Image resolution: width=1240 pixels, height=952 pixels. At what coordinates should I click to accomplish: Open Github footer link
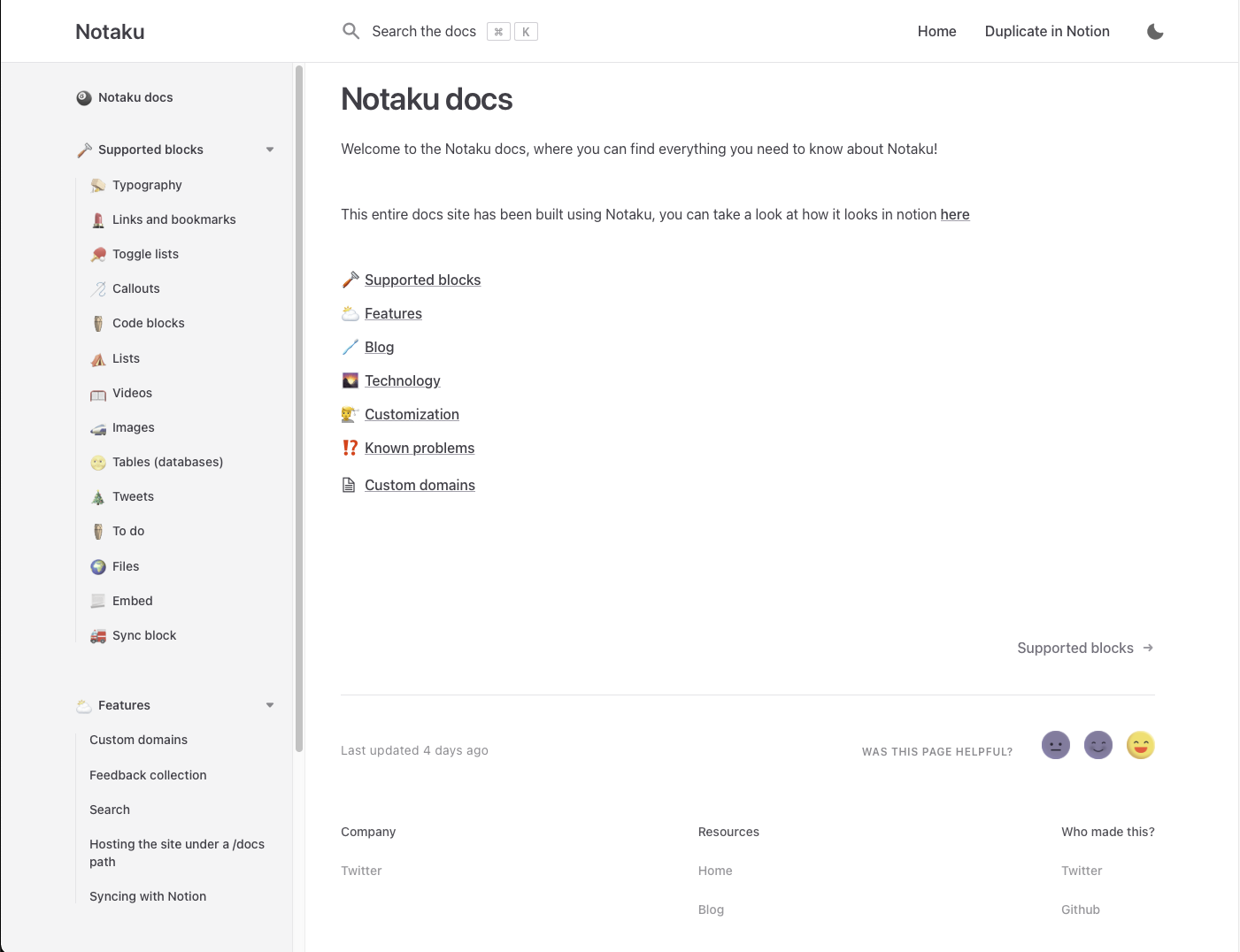[1081, 910]
